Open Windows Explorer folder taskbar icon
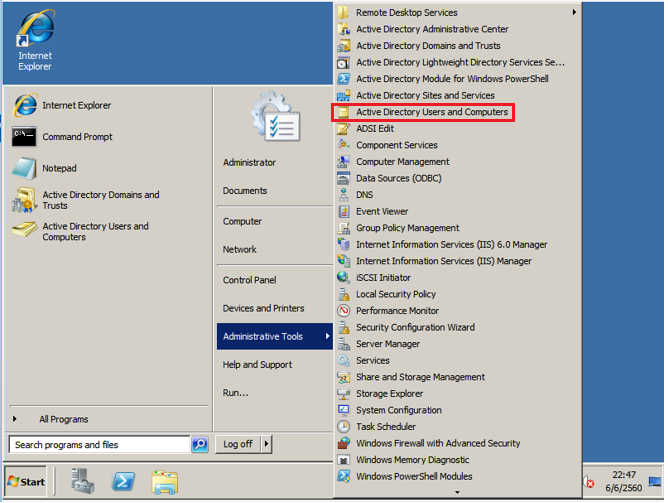This screenshot has width=668, height=503. pos(164,482)
